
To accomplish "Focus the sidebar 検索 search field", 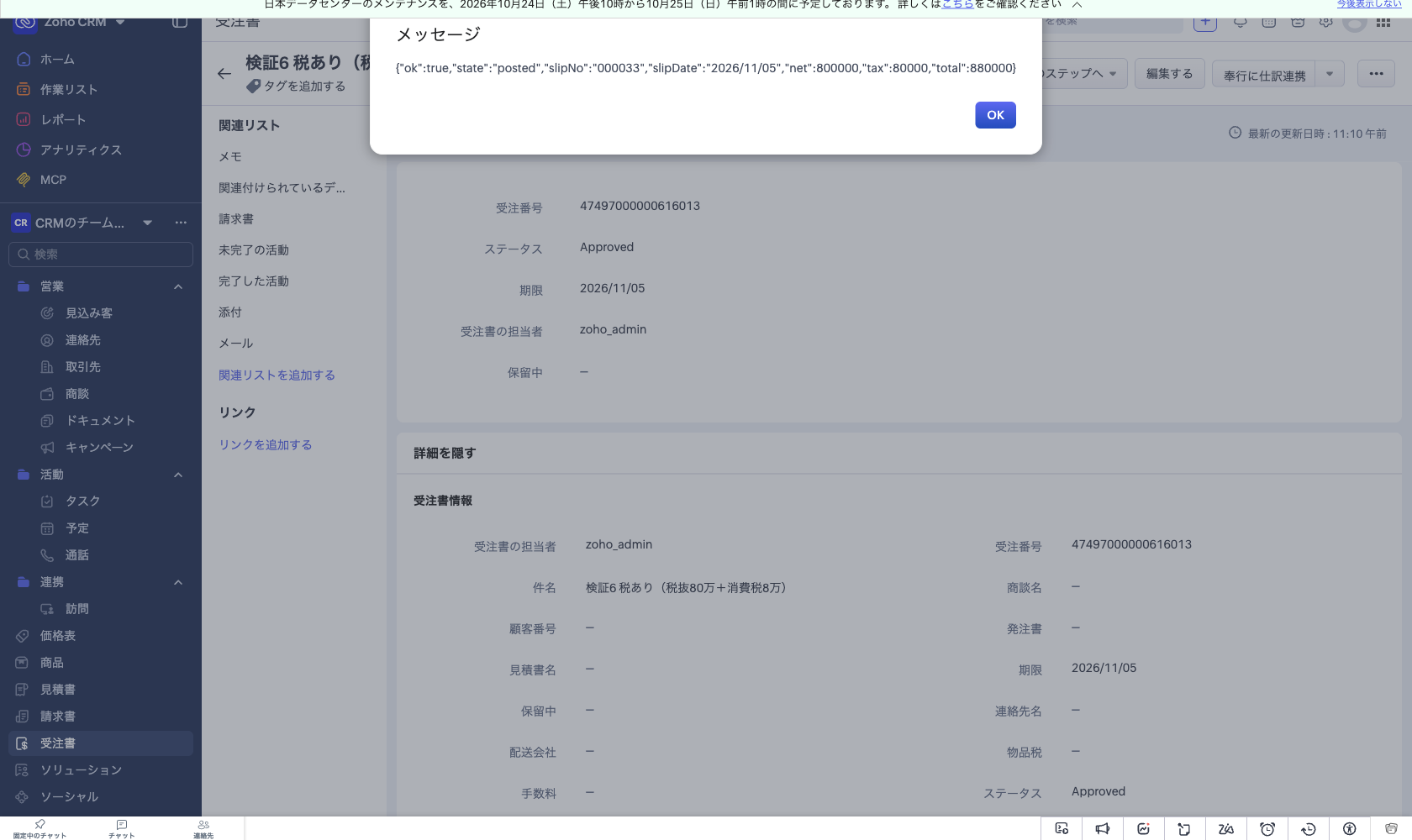I will (101, 255).
